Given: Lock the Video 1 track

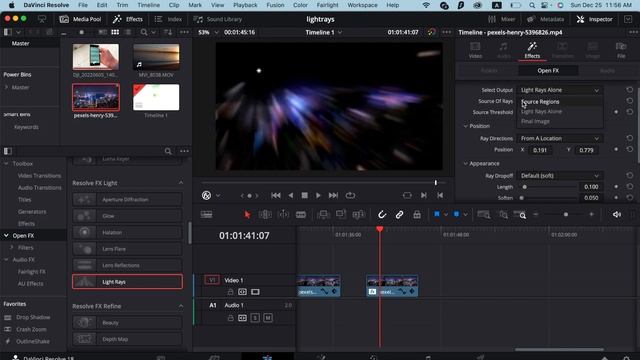Looking at the screenshot, I should click(x=230, y=292).
